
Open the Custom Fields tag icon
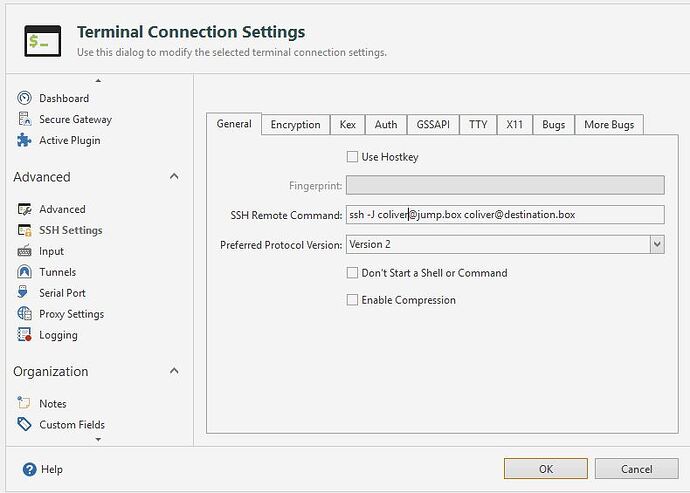point(25,424)
